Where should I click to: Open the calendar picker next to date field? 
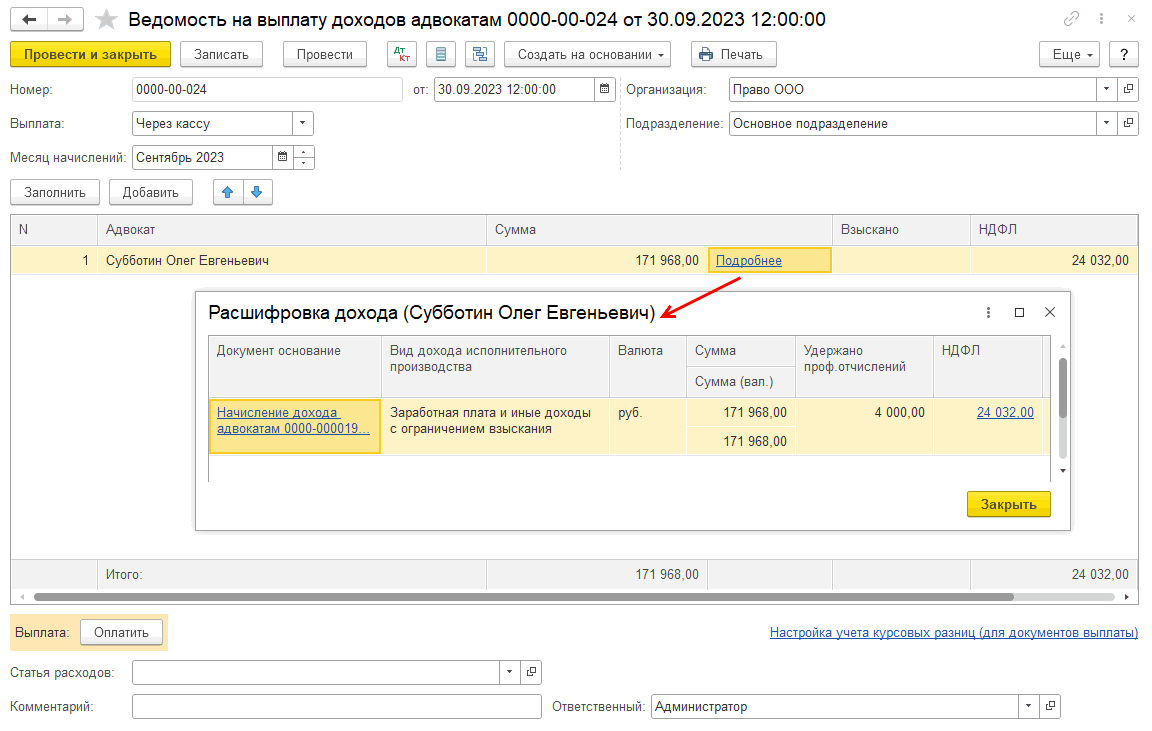(604, 89)
